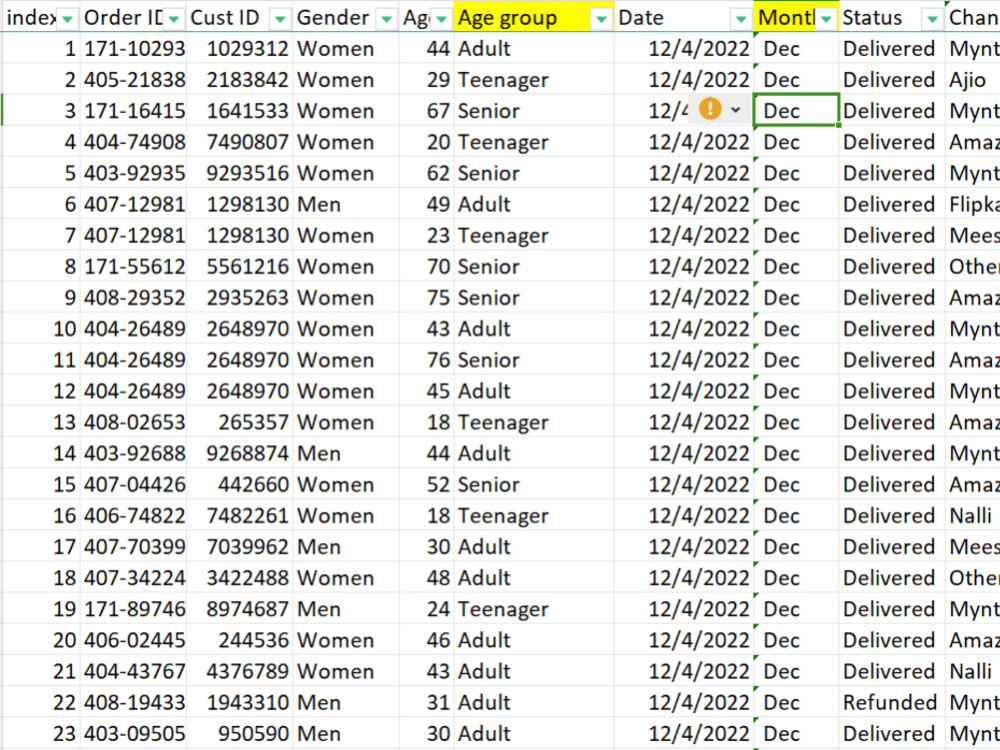Click the Delivered status in row 15
Screen dimensions: 1000x750
(x=892, y=485)
